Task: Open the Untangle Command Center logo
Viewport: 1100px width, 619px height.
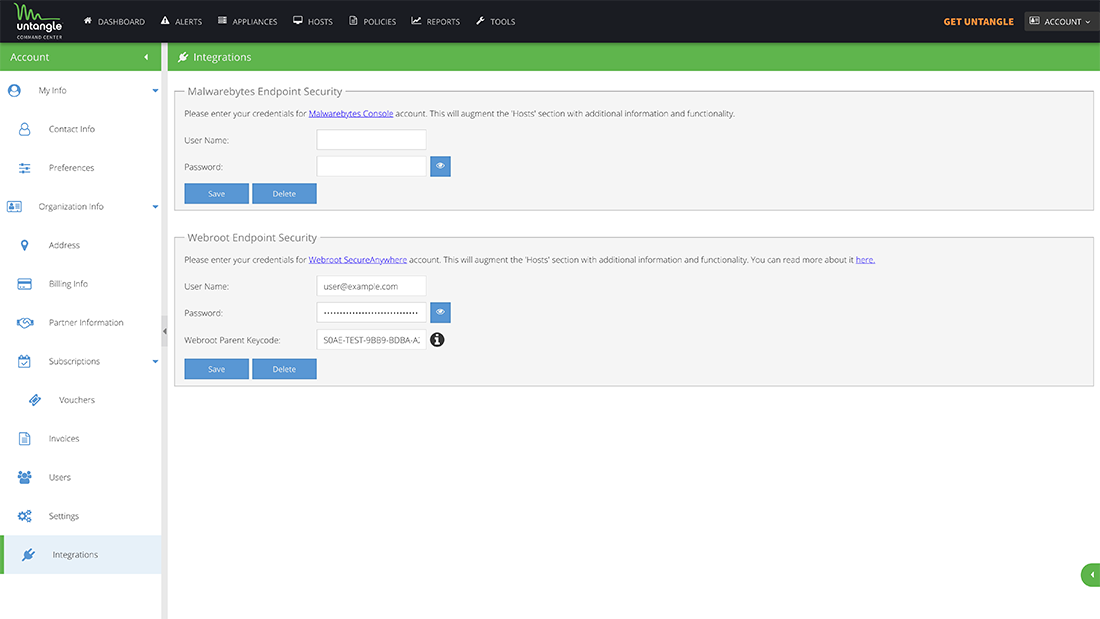Action: coord(39,21)
